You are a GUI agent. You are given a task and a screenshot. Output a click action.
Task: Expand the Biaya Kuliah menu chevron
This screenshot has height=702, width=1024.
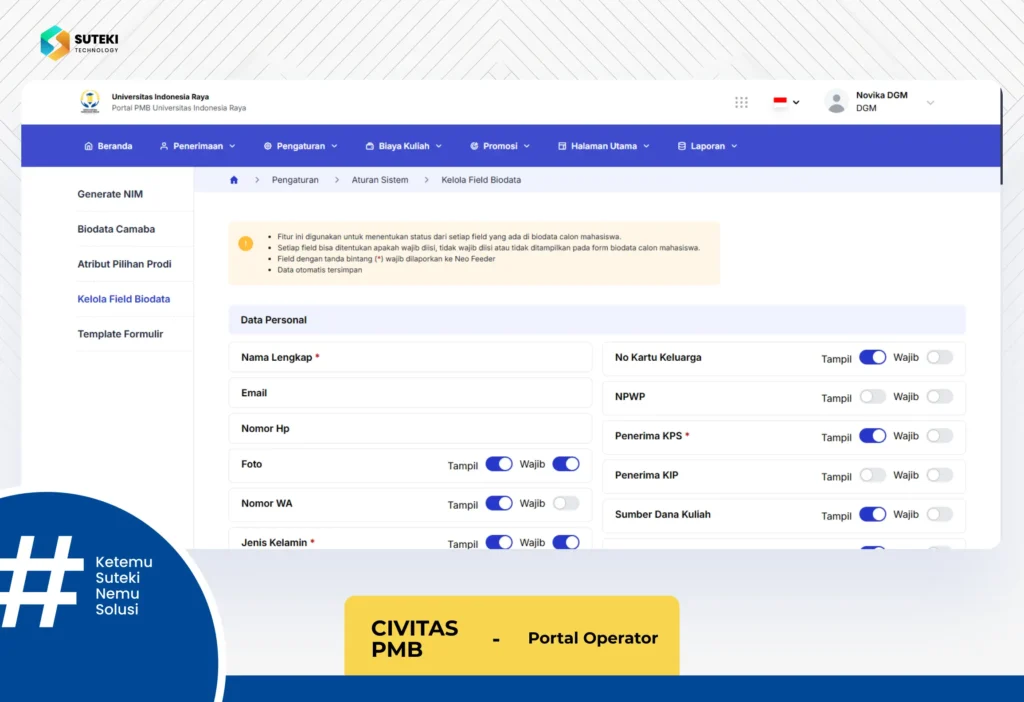coord(439,146)
